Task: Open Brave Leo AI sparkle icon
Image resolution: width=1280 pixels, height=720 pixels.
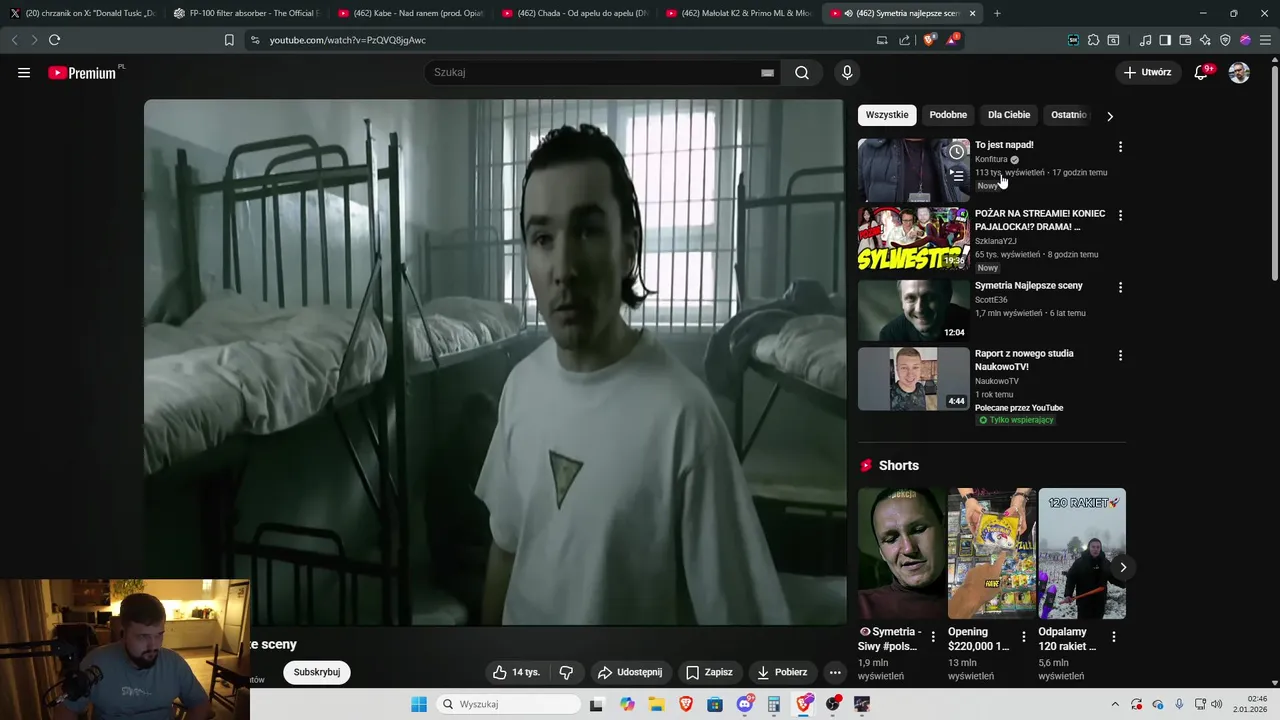Action: tap(1205, 40)
